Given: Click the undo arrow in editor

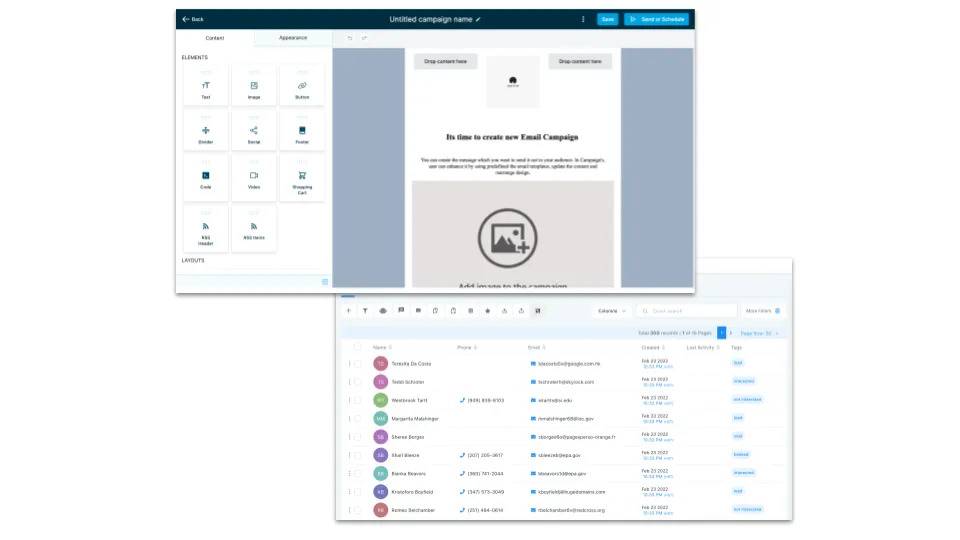Looking at the screenshot, I should [x=350, y=38].
